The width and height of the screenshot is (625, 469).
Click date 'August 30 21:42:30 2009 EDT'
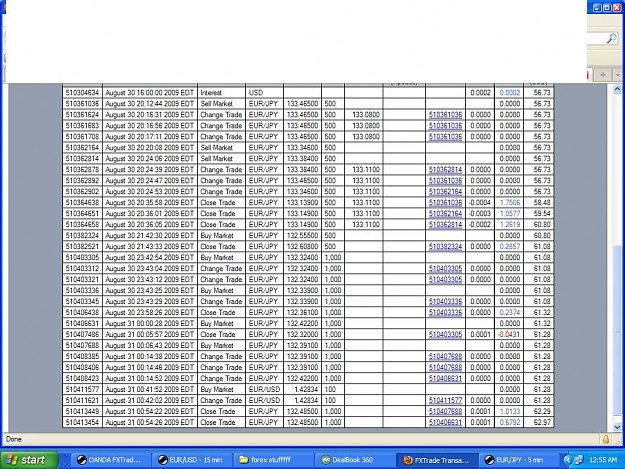click(149, 235)
